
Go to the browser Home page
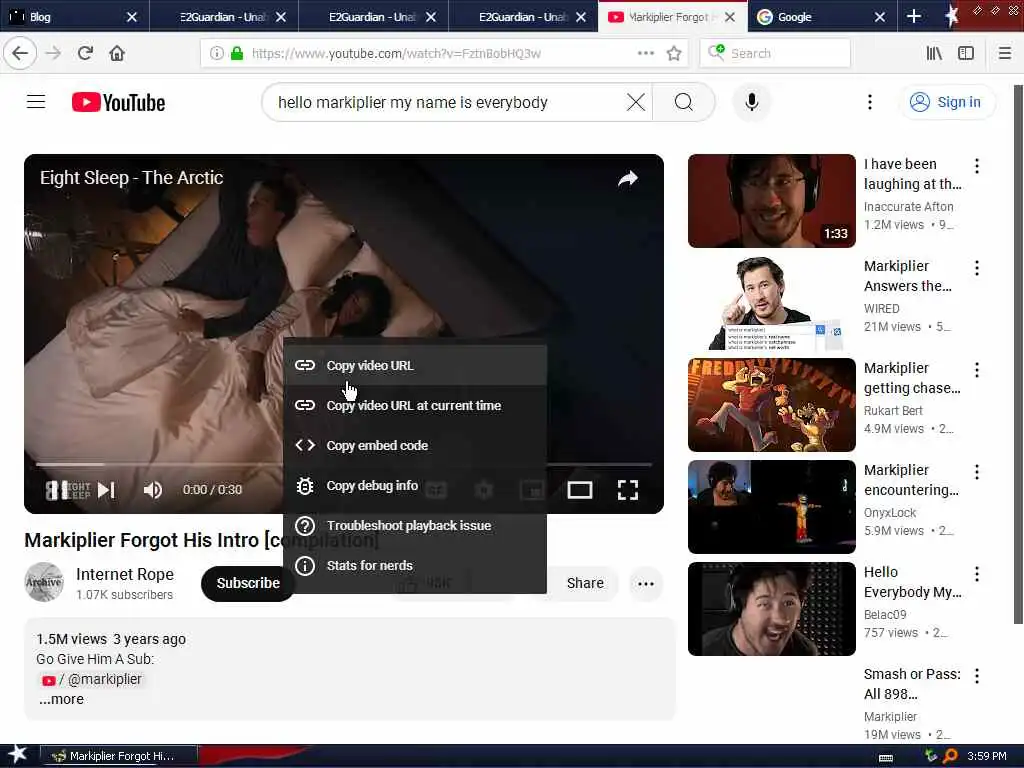click(x=117, y=53)
